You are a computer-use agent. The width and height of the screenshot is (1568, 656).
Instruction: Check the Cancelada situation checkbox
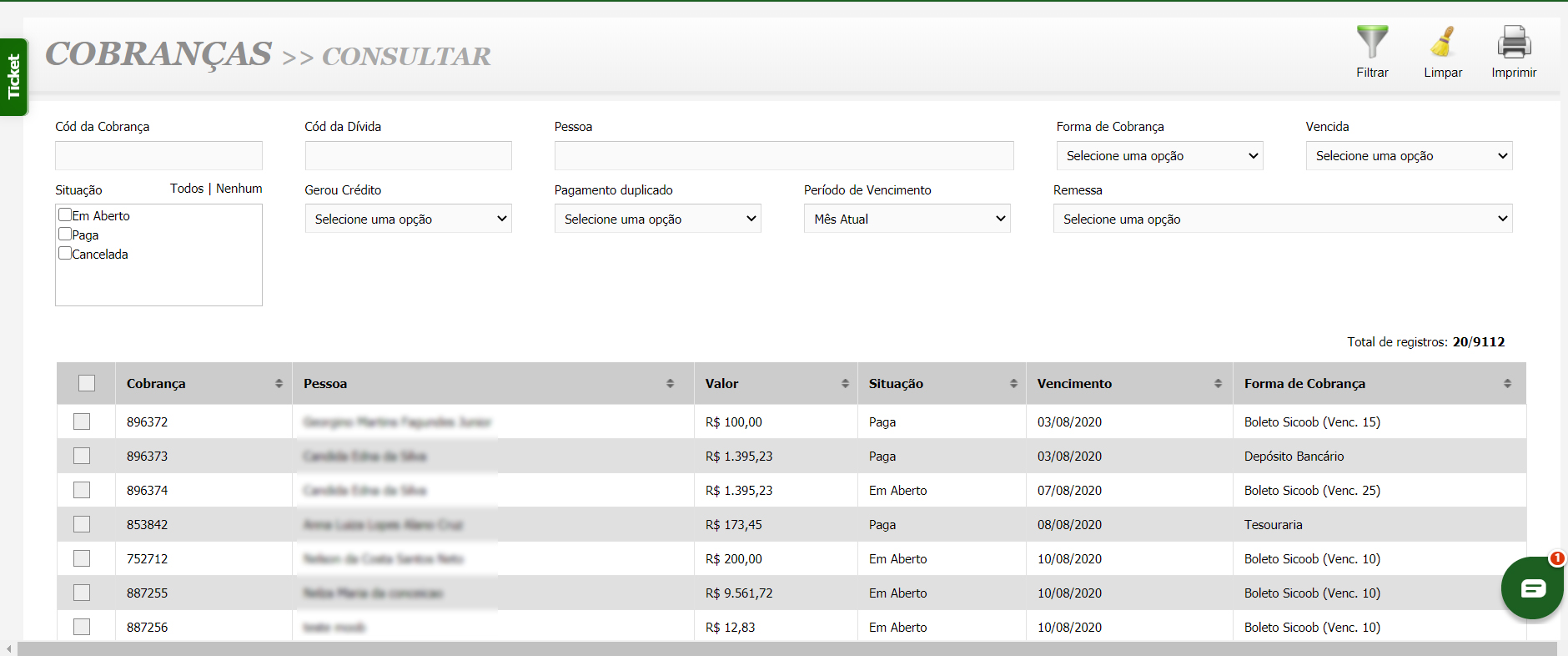pyautogui.click(x=65, y=254)
